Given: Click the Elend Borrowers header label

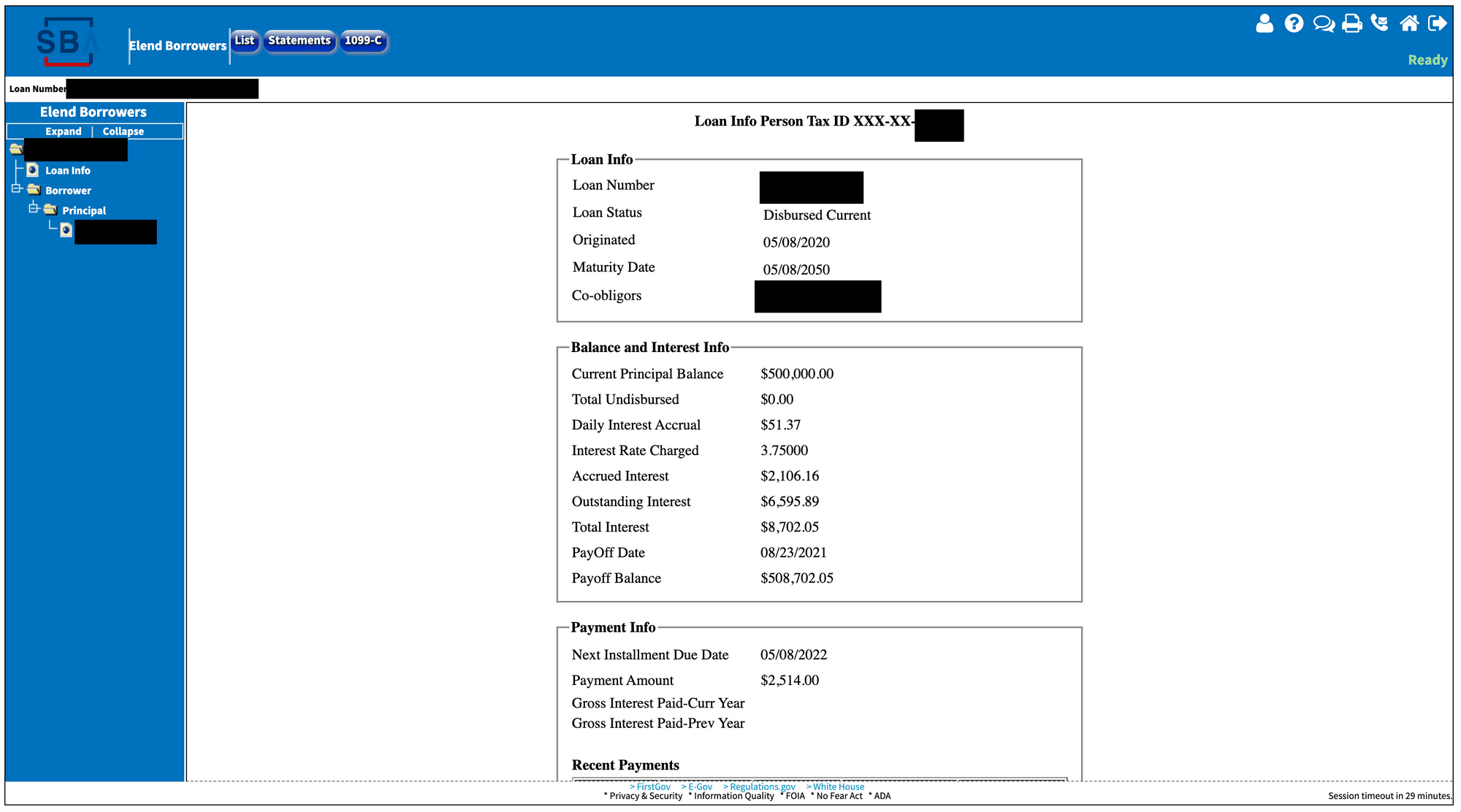Looking at the screenshot, I should click(x=178, y=45).
